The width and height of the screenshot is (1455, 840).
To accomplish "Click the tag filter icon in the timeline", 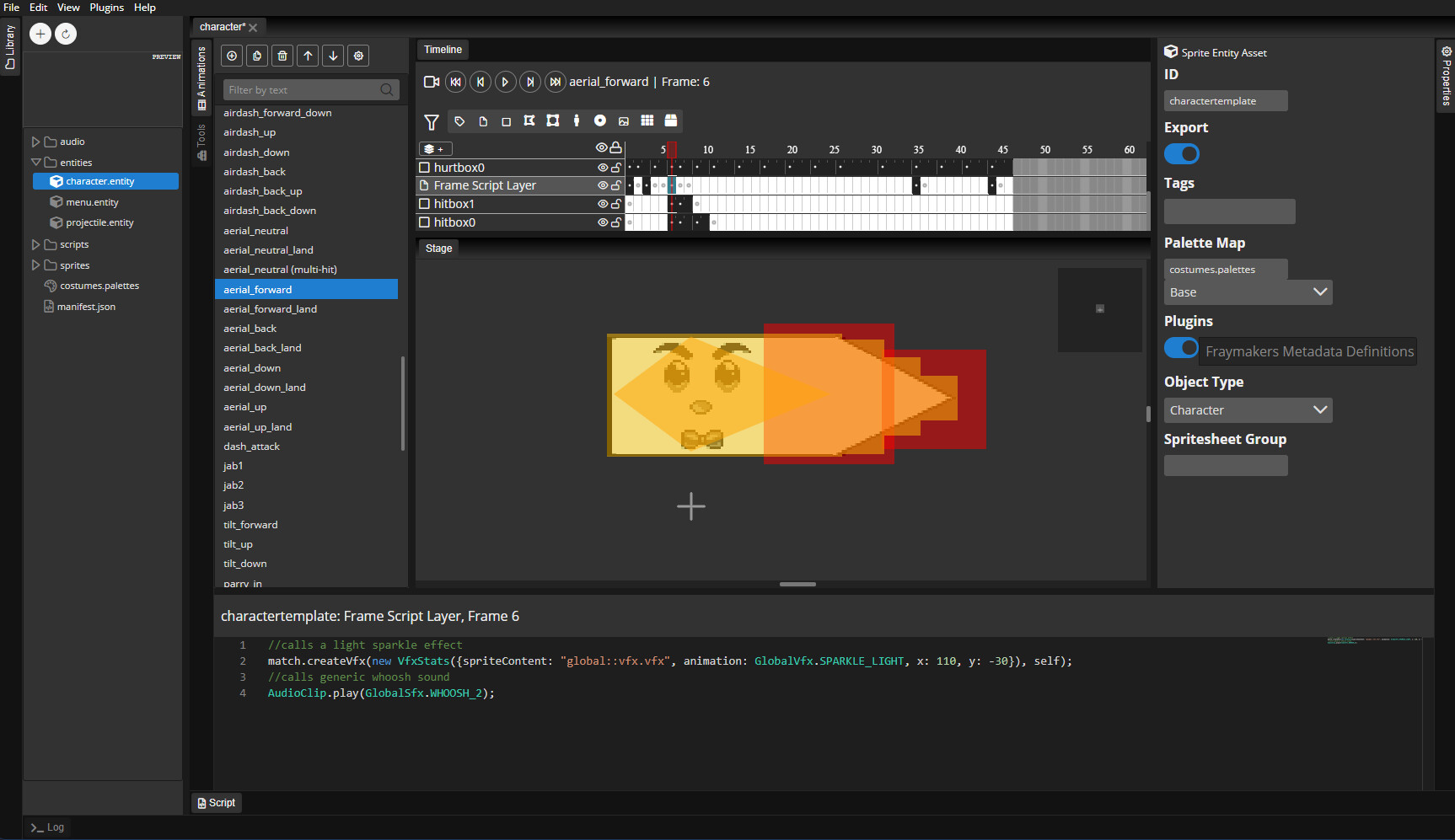I will coord(459,121).
